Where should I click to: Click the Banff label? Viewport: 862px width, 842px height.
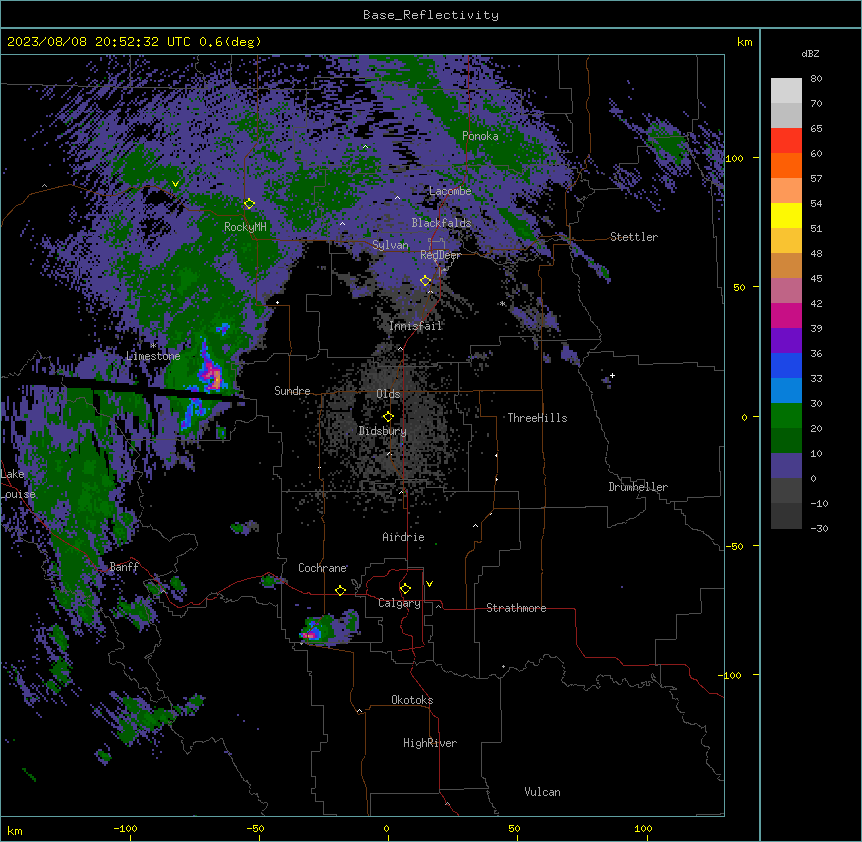click(124, 567)
